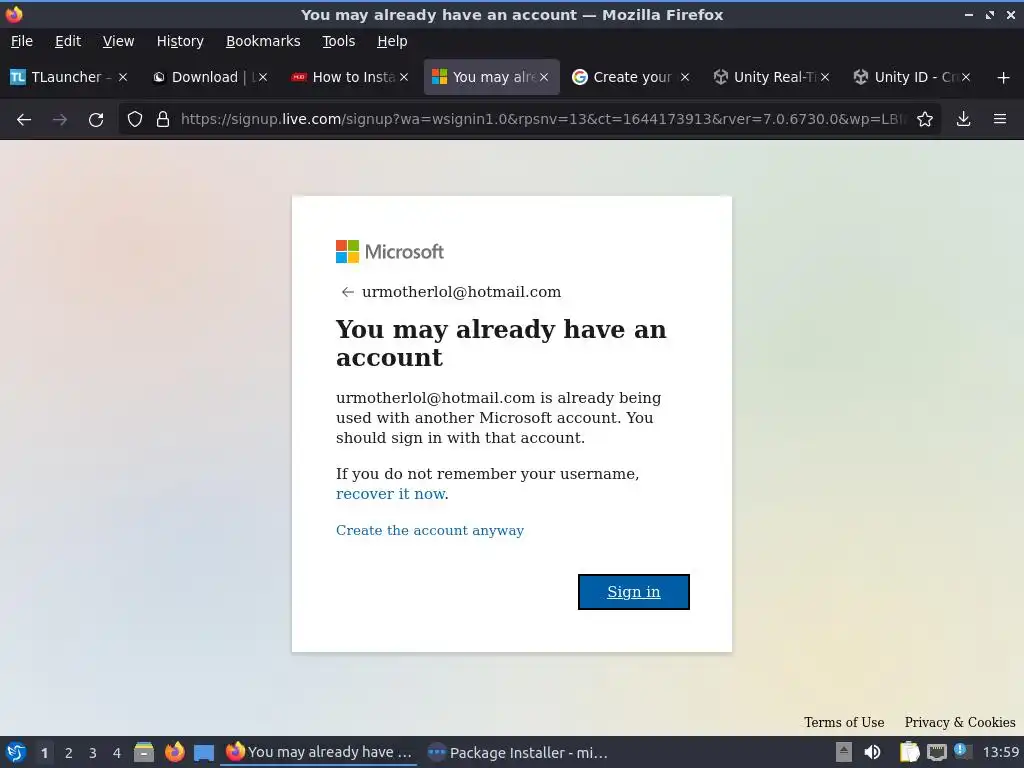Open a new tab with plus button

tap(1004, 78)
